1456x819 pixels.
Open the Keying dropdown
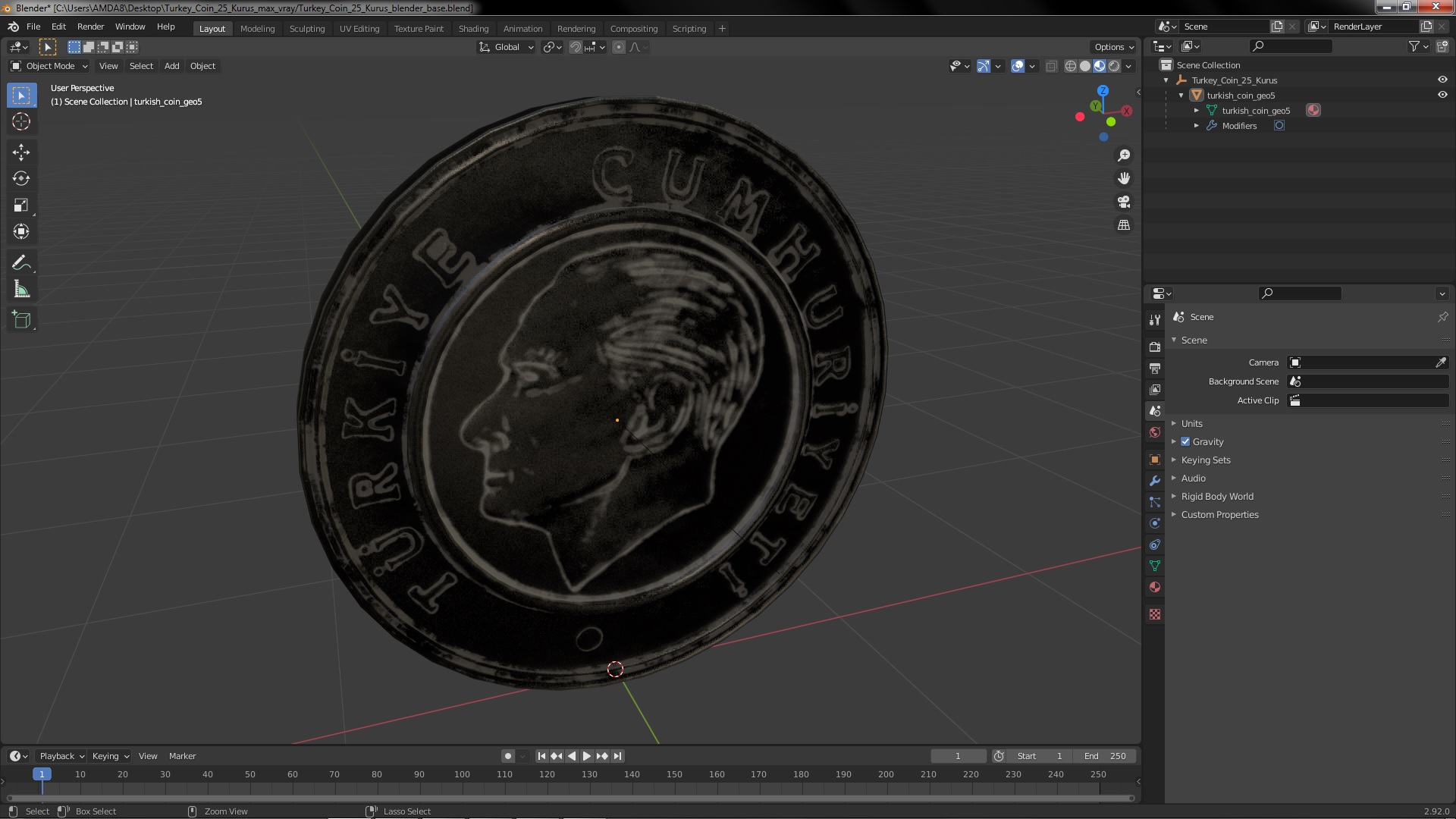pos(111,756)
